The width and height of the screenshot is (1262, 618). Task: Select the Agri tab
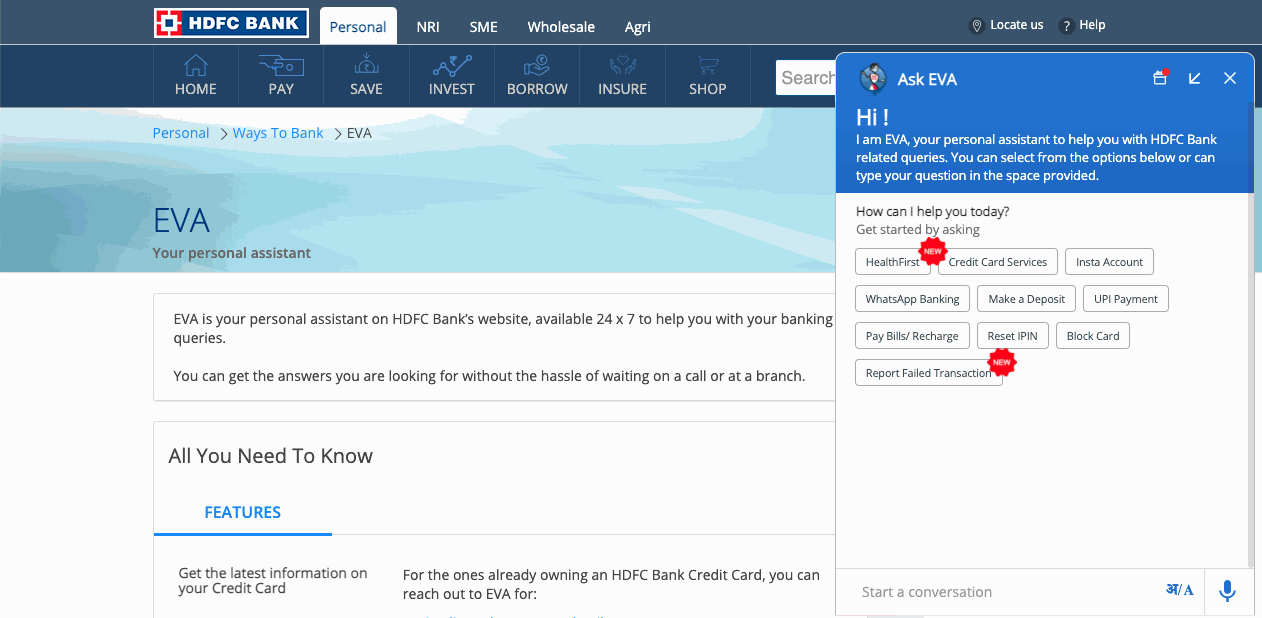(x=638, y=27)
